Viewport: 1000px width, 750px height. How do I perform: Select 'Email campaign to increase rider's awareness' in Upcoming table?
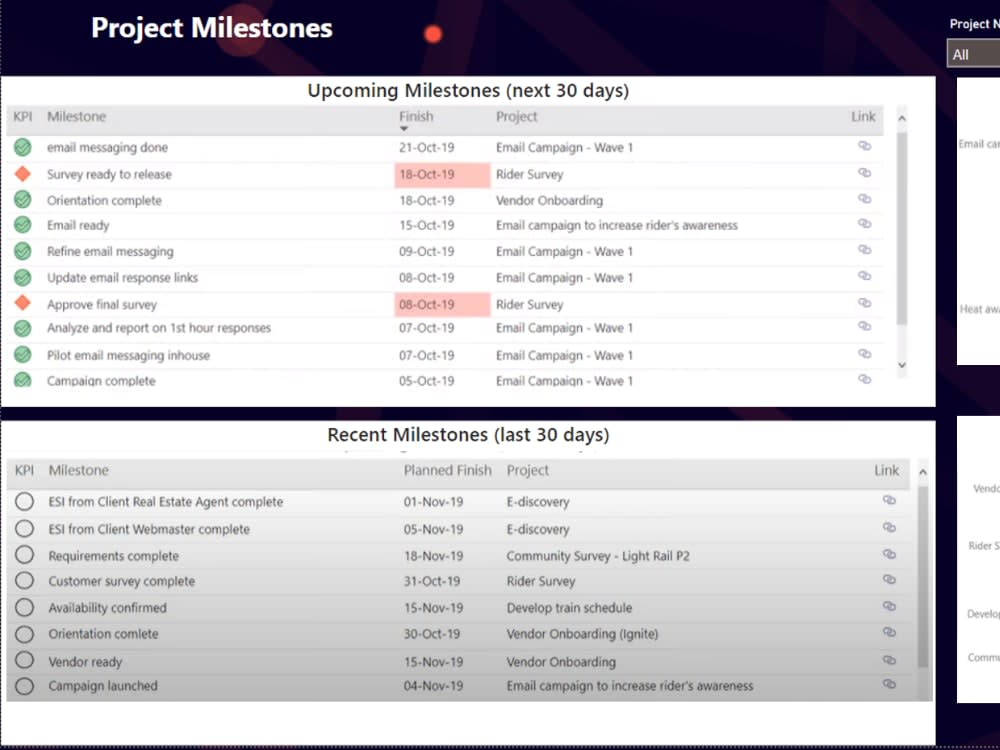pos(617,225)
